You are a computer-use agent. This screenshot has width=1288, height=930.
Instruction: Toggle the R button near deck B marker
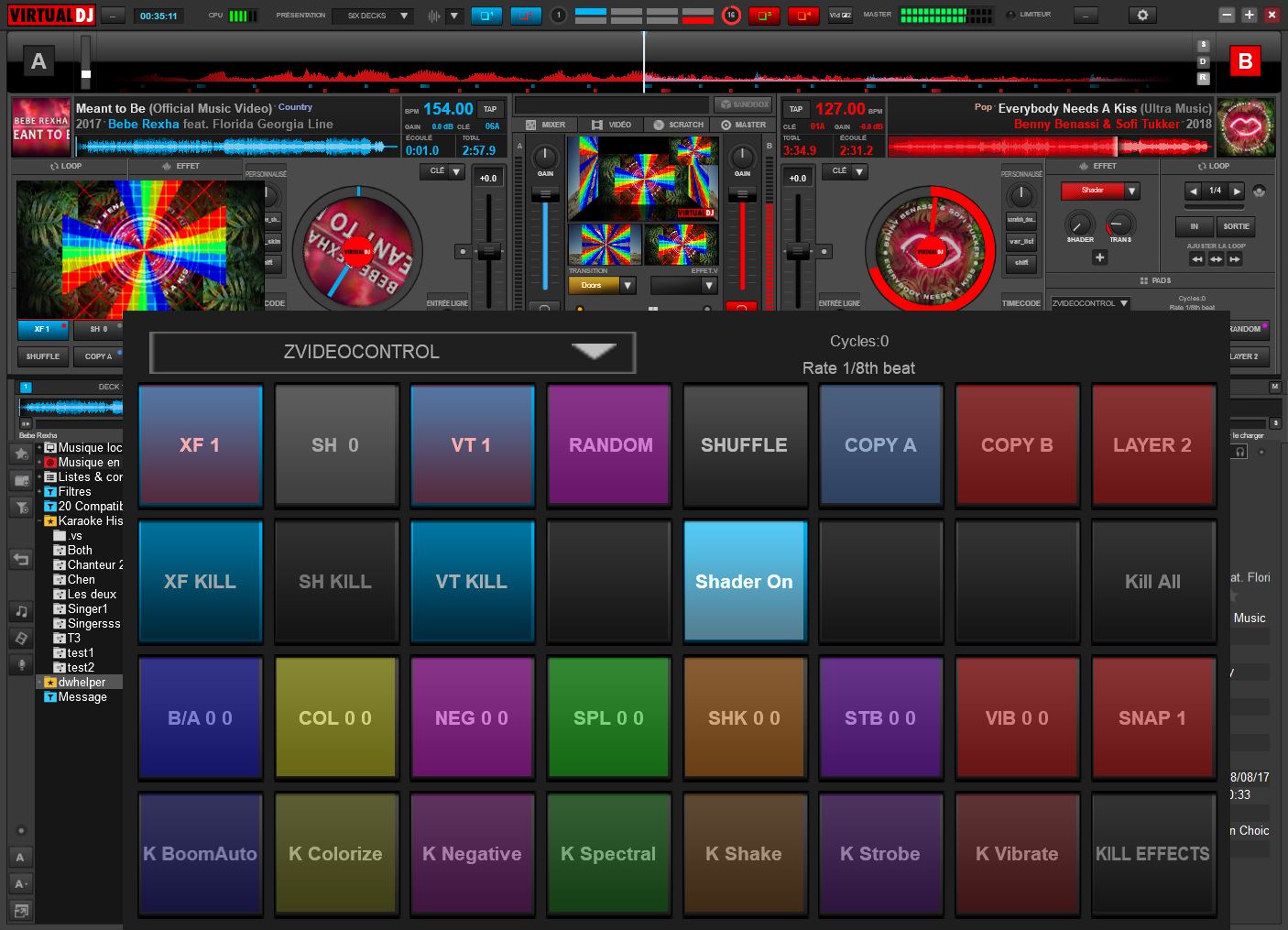click(1204, 78)
